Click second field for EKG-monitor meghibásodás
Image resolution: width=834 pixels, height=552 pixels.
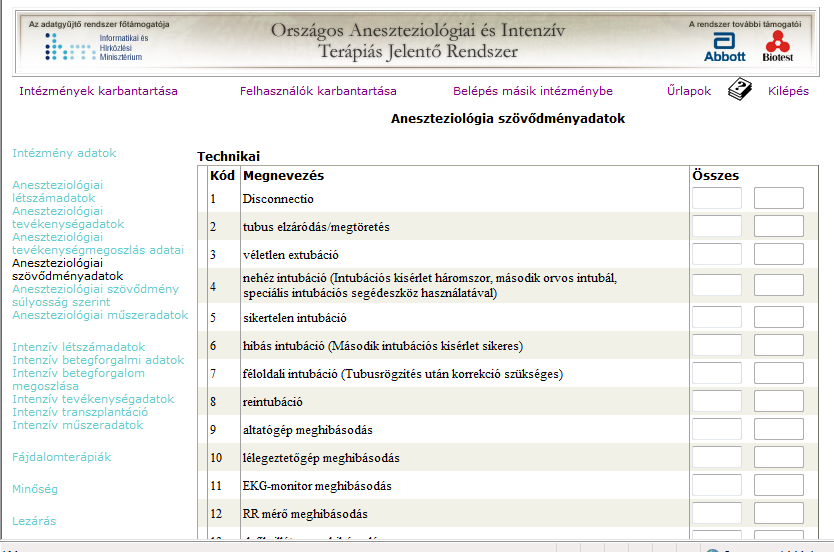pos(779,485)
